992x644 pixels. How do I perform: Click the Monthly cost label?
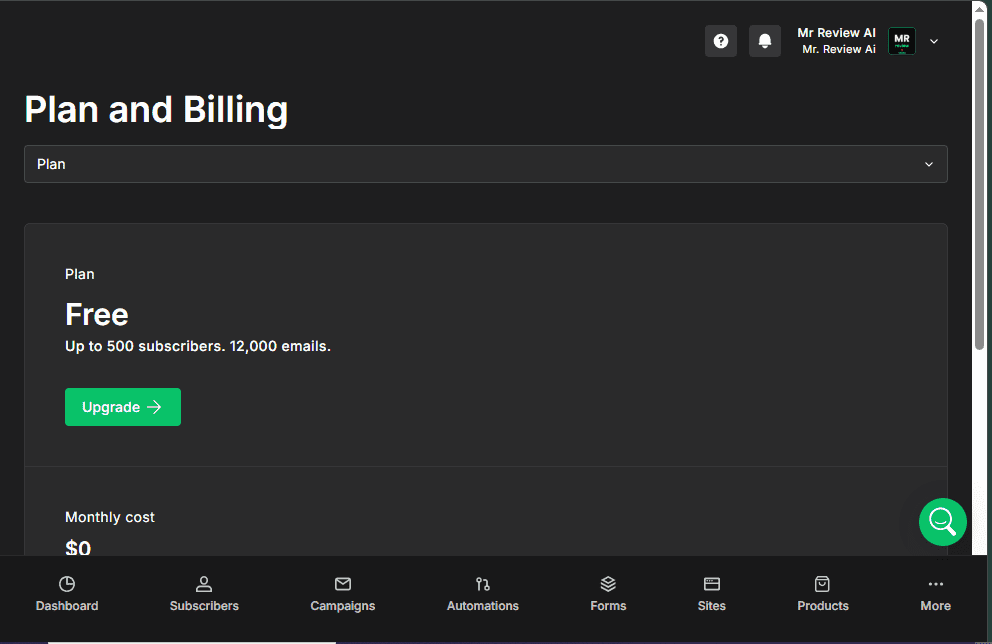(x=110, y=517)
